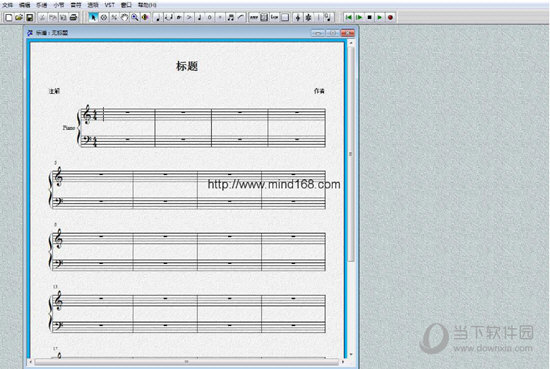The image size is (550, 369).
Task: Open the 文件 menu
Action: pyautogui.click(x=7, y=5)
